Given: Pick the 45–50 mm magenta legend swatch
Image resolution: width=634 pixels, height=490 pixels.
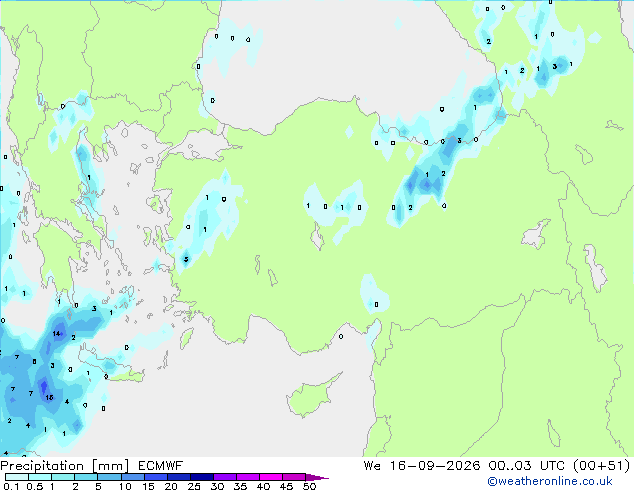Looking at the screenshot, I should (x=294, y=477).
